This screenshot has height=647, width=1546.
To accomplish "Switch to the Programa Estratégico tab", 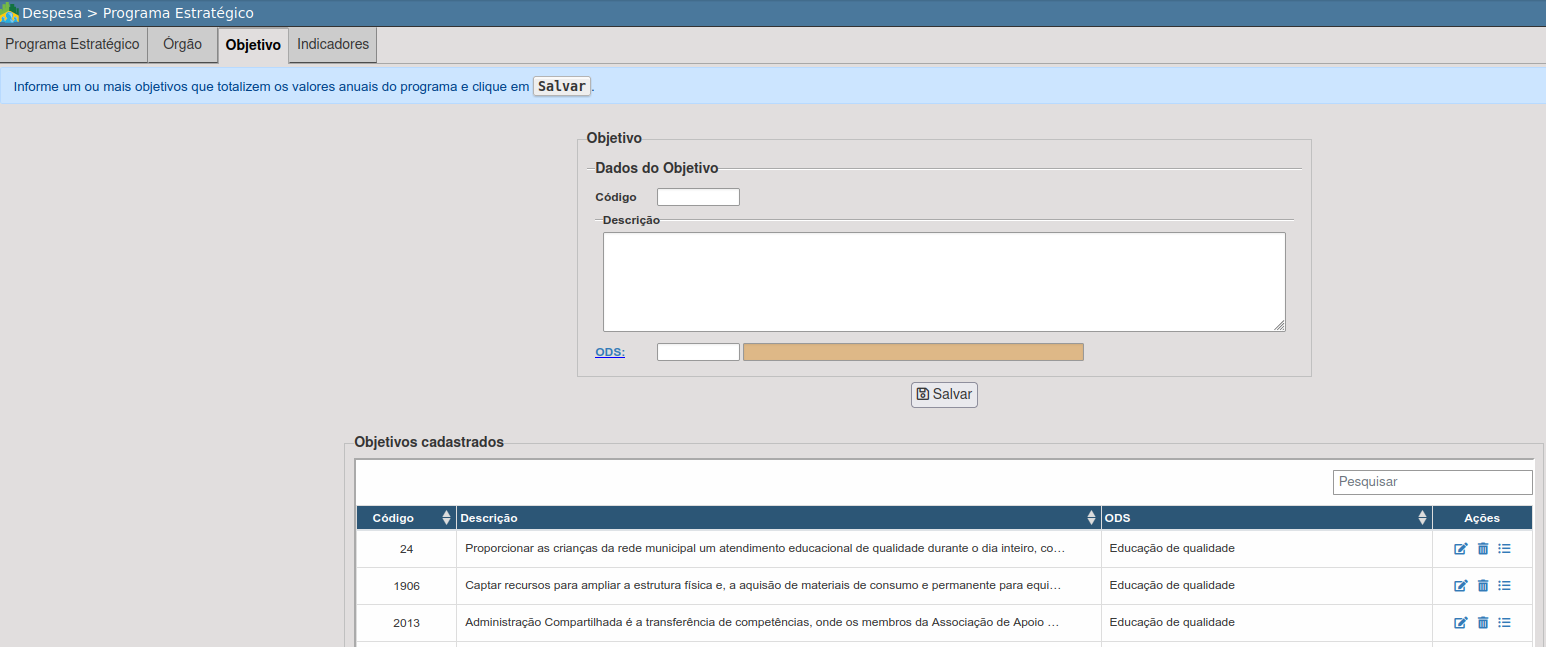I will coord(73,45).
